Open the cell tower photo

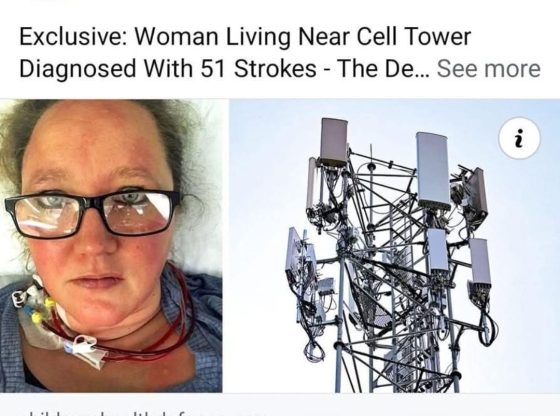click(394, 246)
